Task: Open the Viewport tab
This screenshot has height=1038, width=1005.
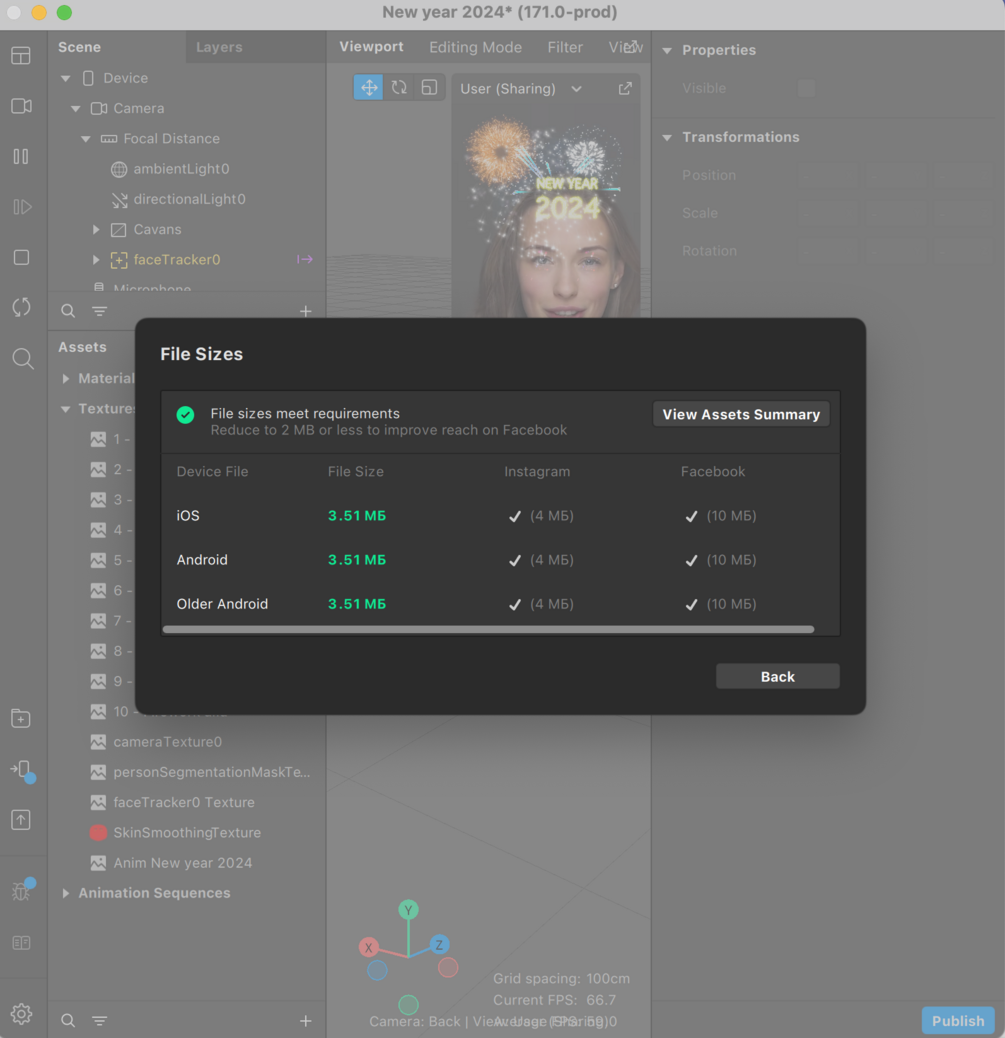Action: (x=371, y=46)
